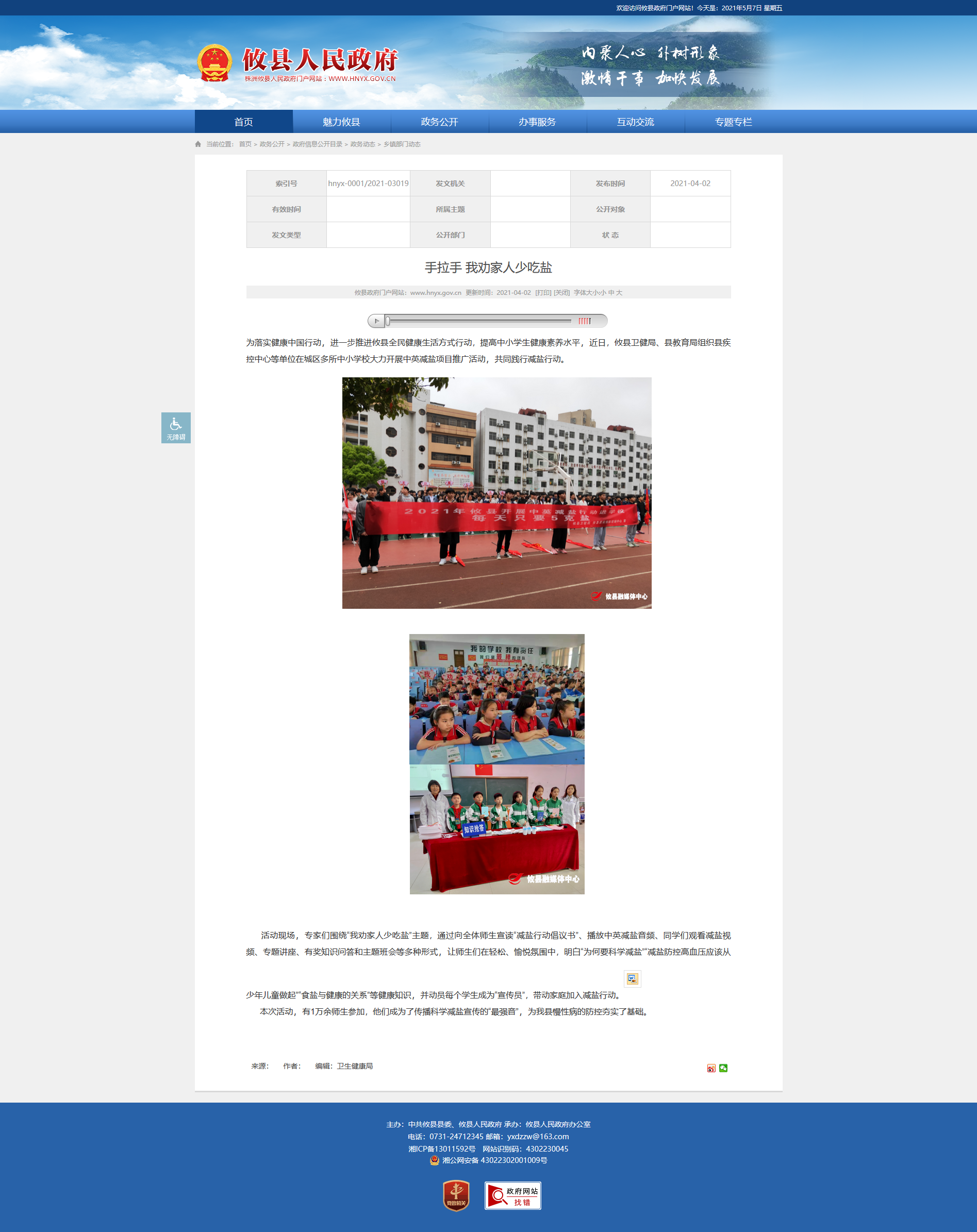Set font size to 大

click(619, 293)
